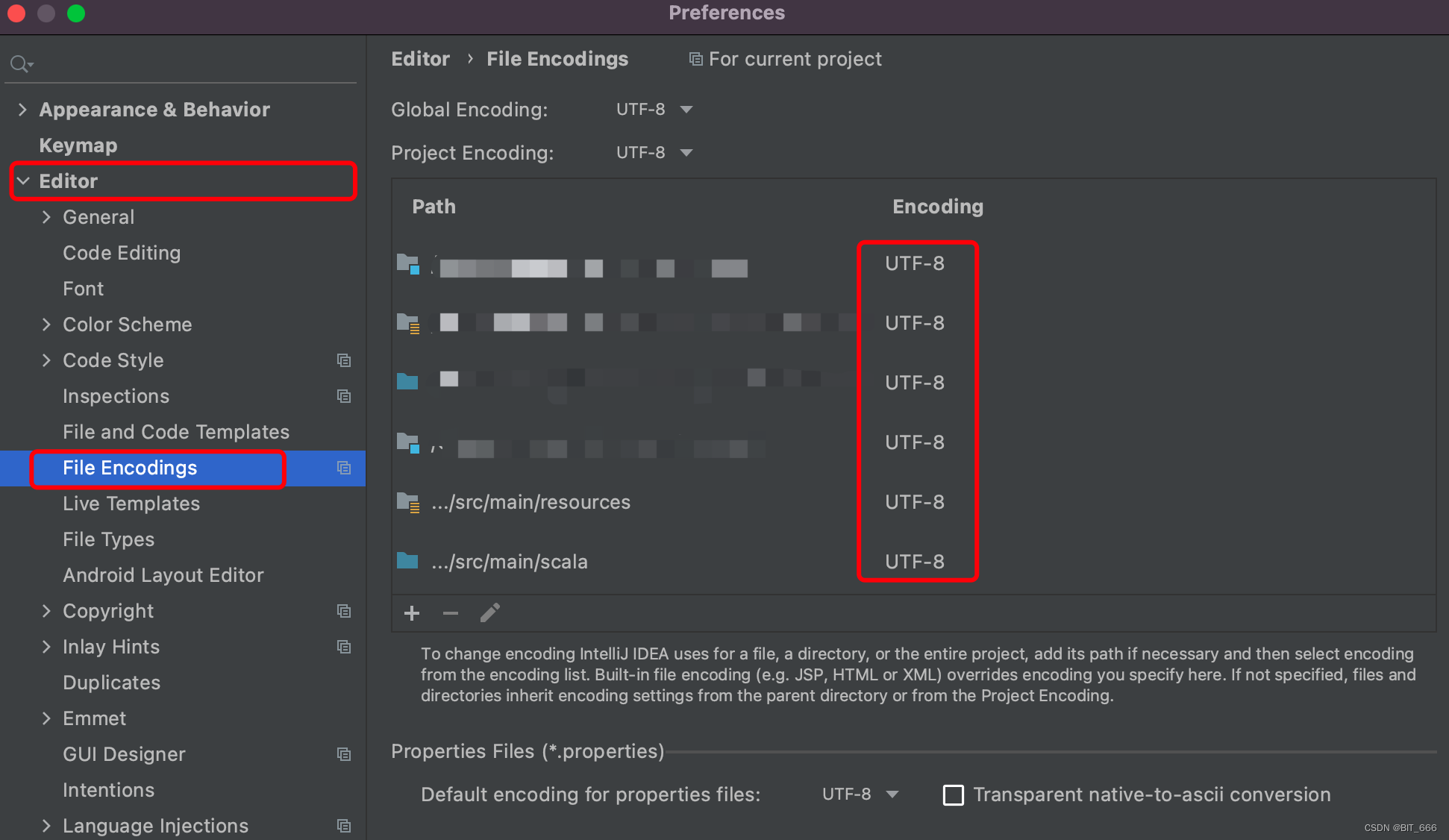Click the override indicator icon beside Code Style

tap(344, 360)
